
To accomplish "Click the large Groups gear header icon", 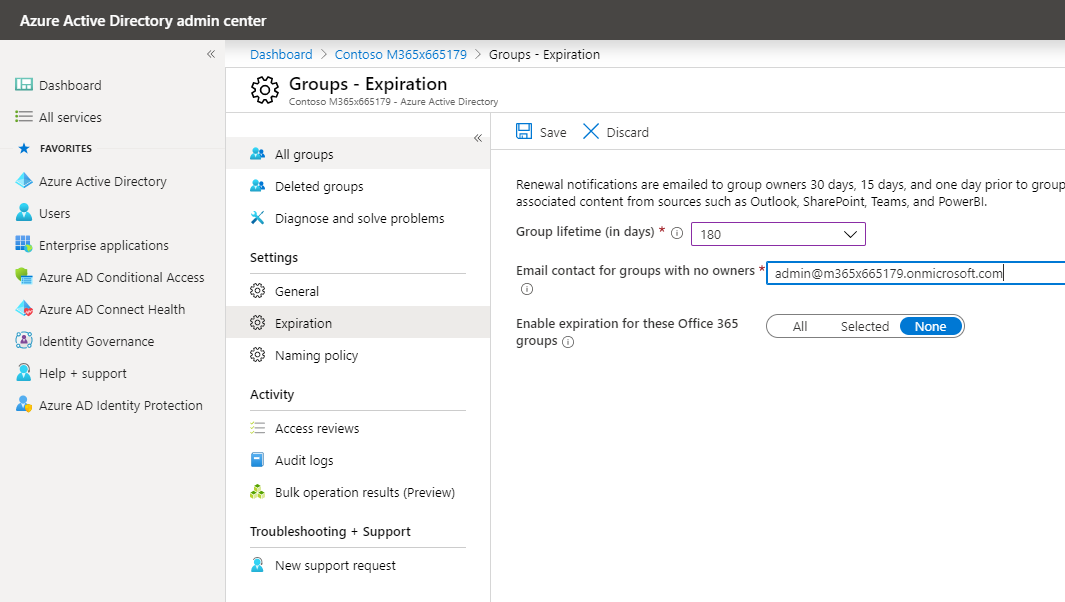I will click(x=264, y=90).
